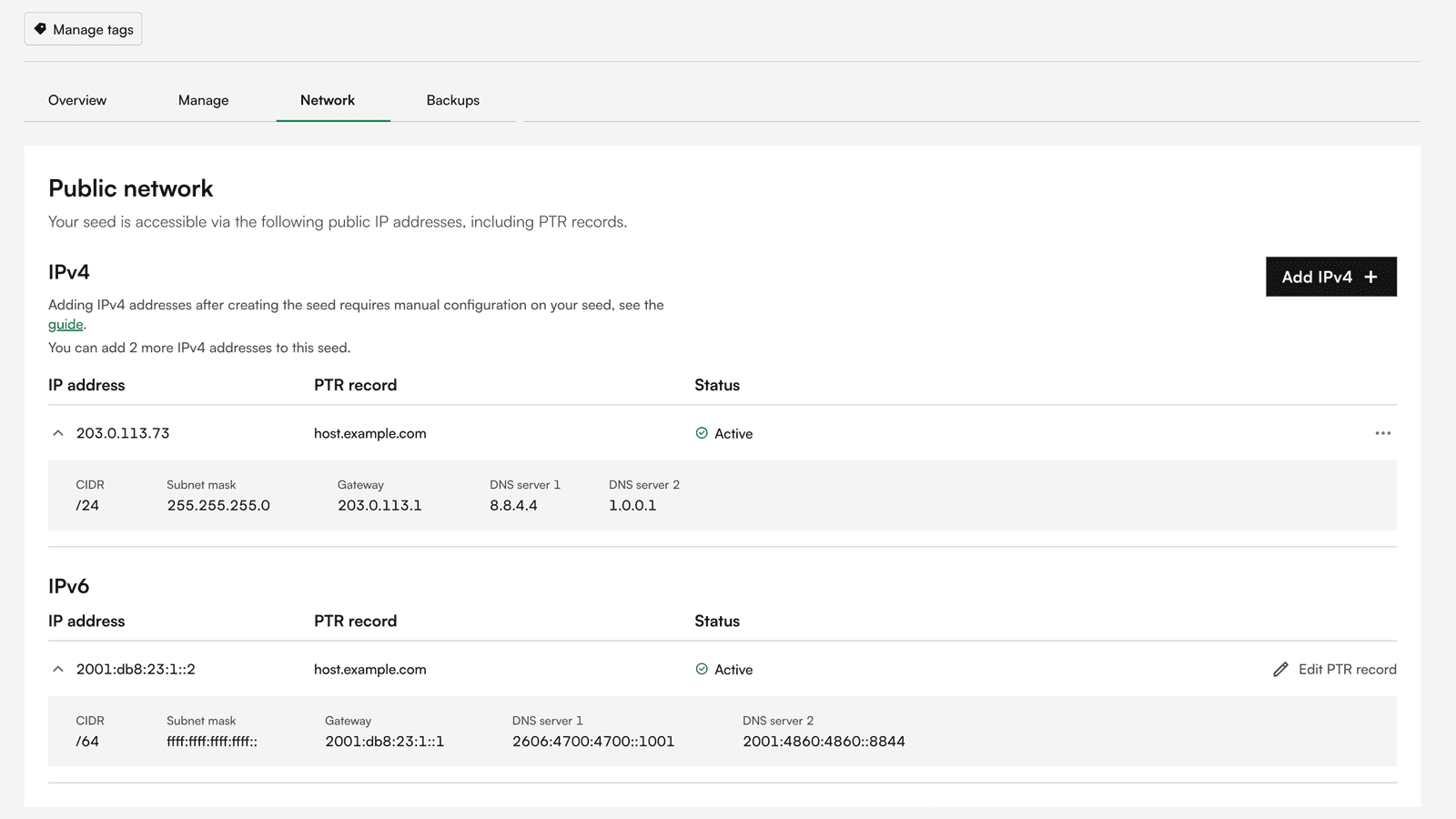
Task: Collapse the 2001:db8:23:1::2 row details
Action: (58, 669)
